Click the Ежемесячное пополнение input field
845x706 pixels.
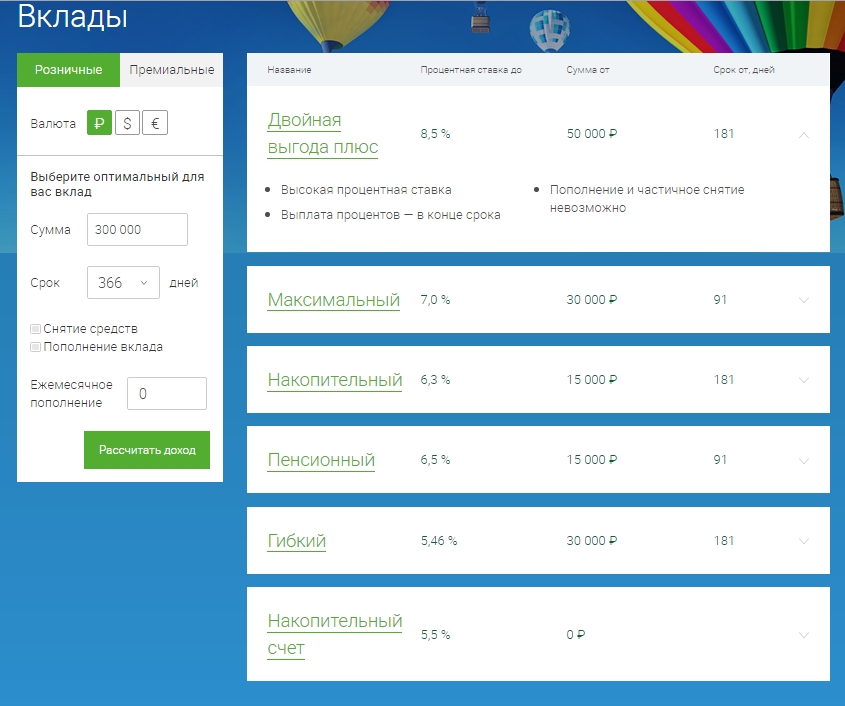pyautogui.click(x=166, y=394)
